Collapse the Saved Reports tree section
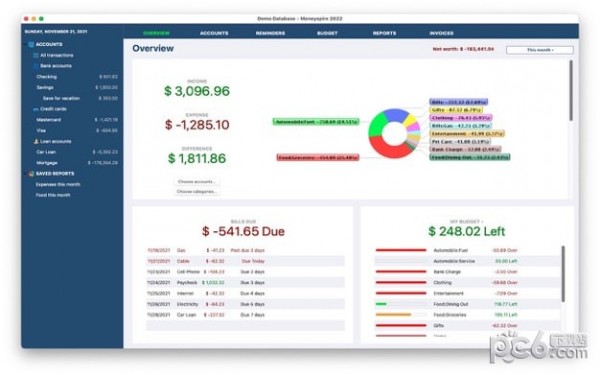Image resolution: width=600 pixels, height=375 pixels. pos(26,174)
